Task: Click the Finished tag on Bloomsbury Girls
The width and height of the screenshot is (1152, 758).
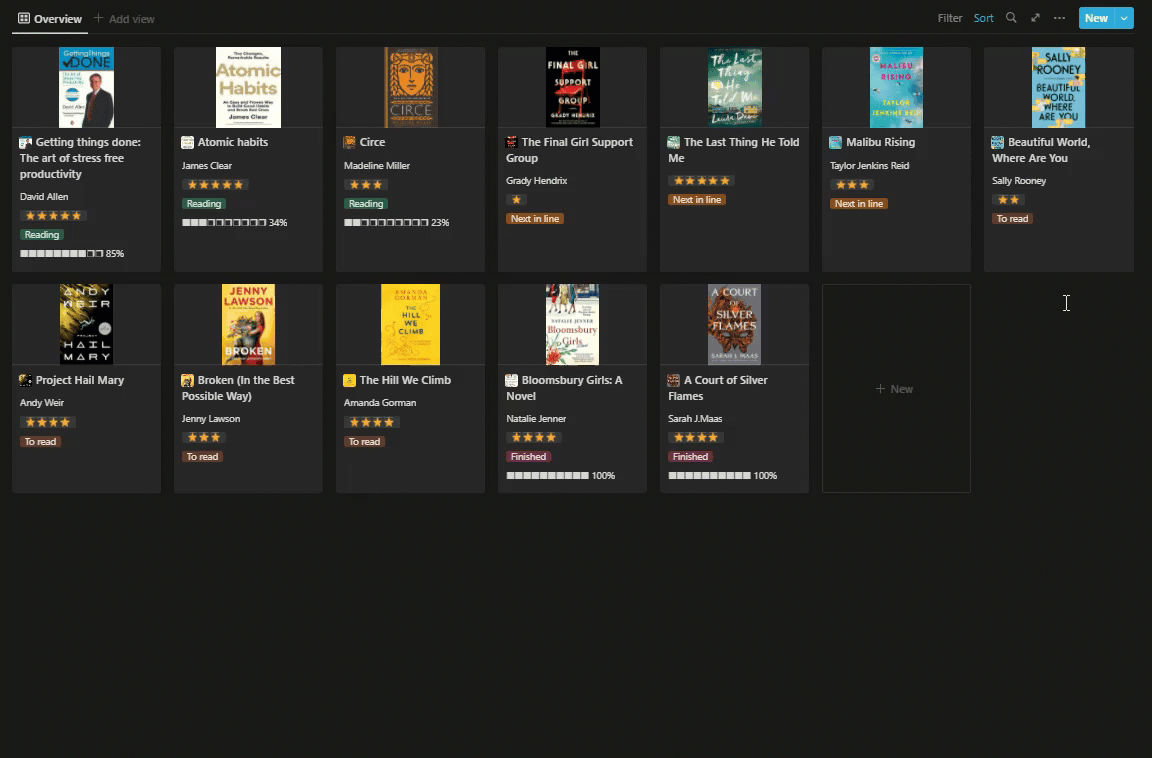Action: coord(528,456)
